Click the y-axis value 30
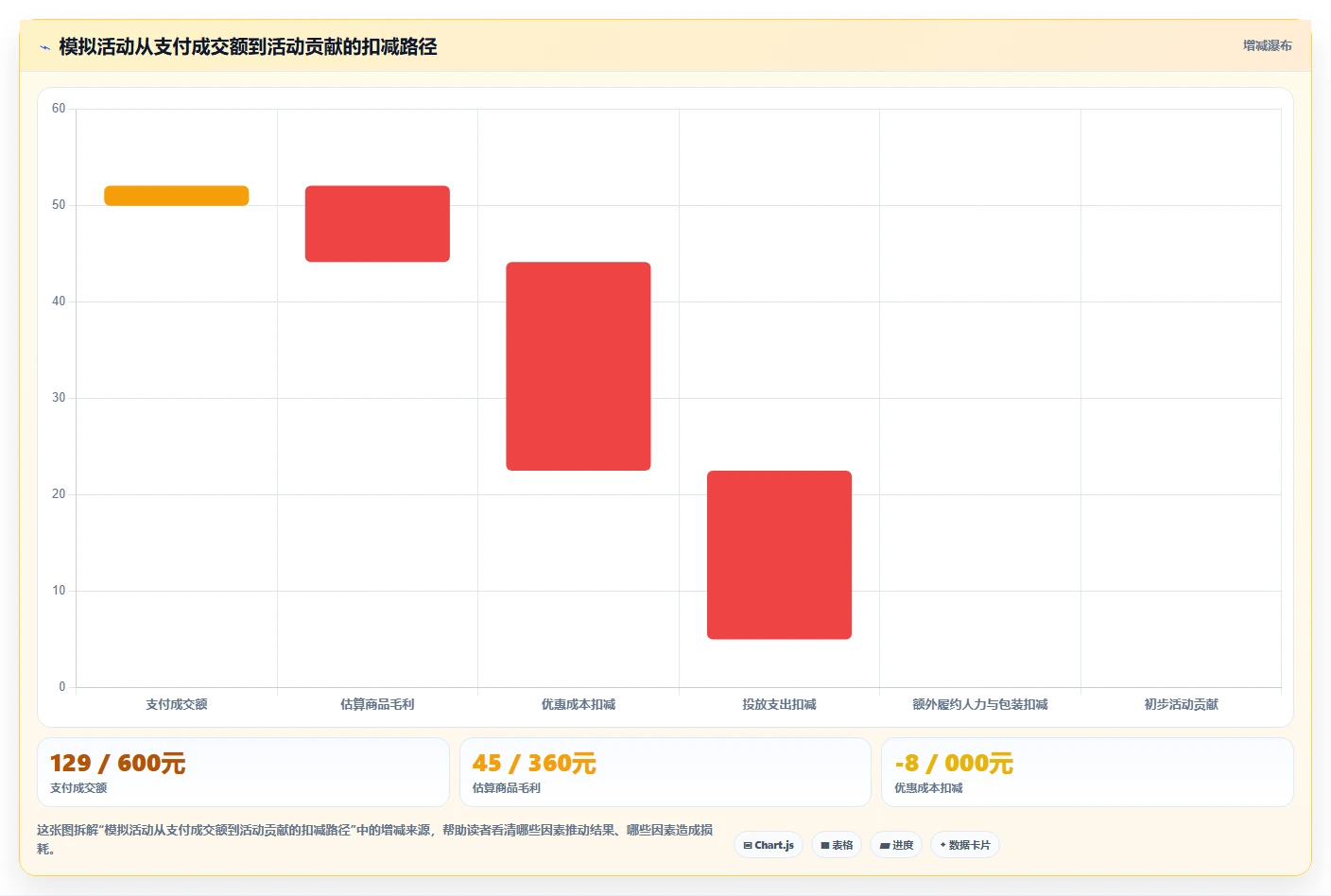 (x=59, y=398)
